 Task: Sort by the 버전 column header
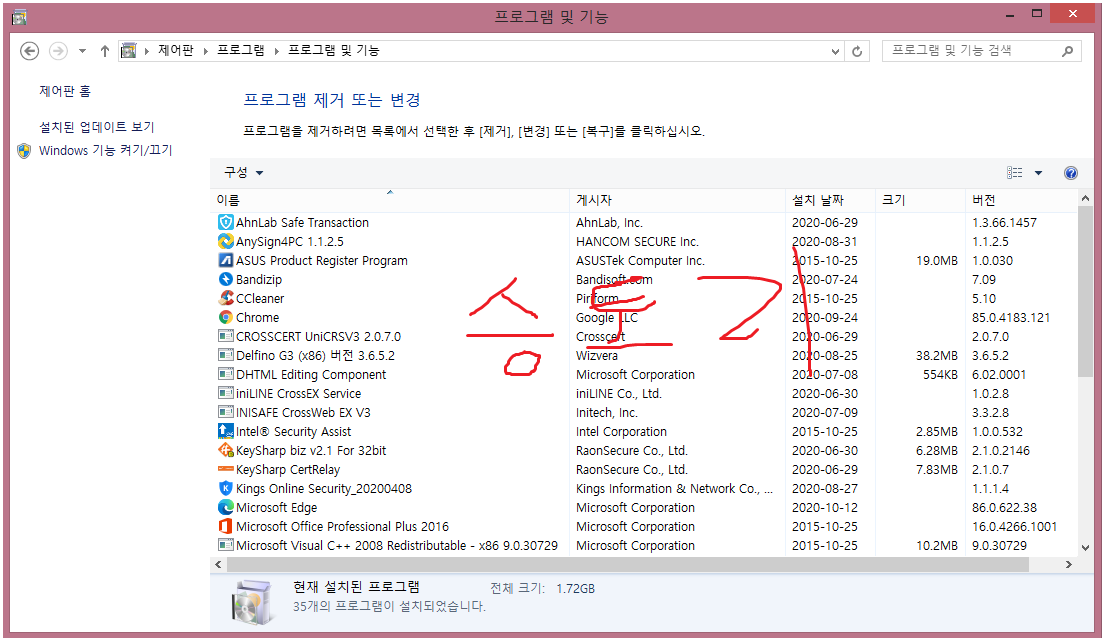(x=1021, y=200)
